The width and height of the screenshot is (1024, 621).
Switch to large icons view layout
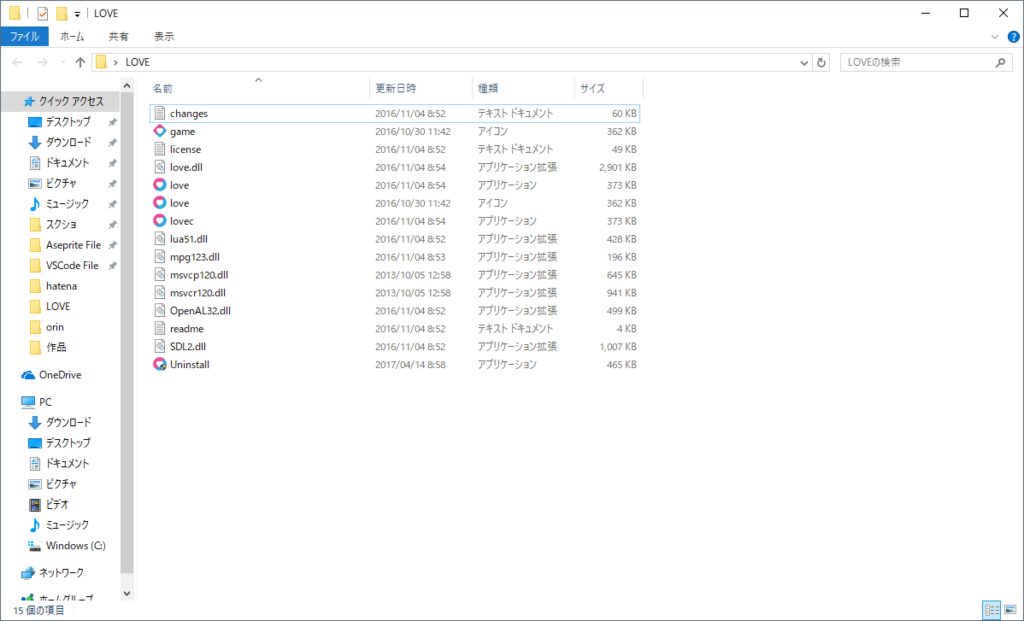[x=1010, y=611]
